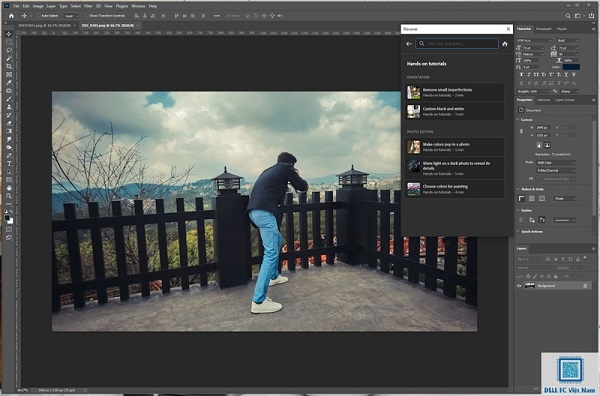Open the File menu

pos(16,6)
